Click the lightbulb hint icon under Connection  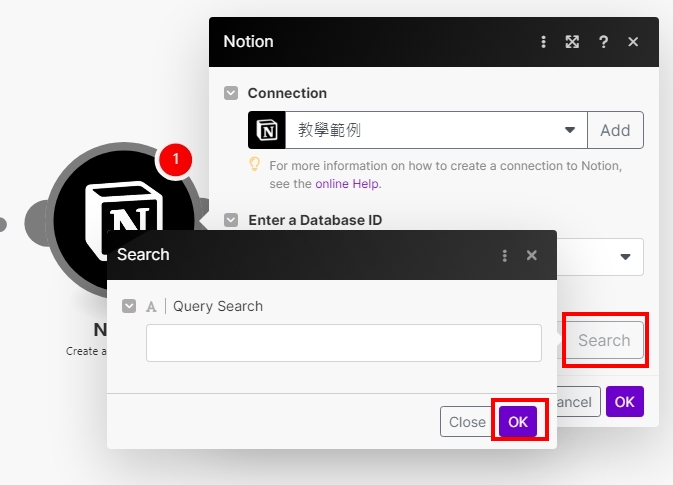[255, 165]
